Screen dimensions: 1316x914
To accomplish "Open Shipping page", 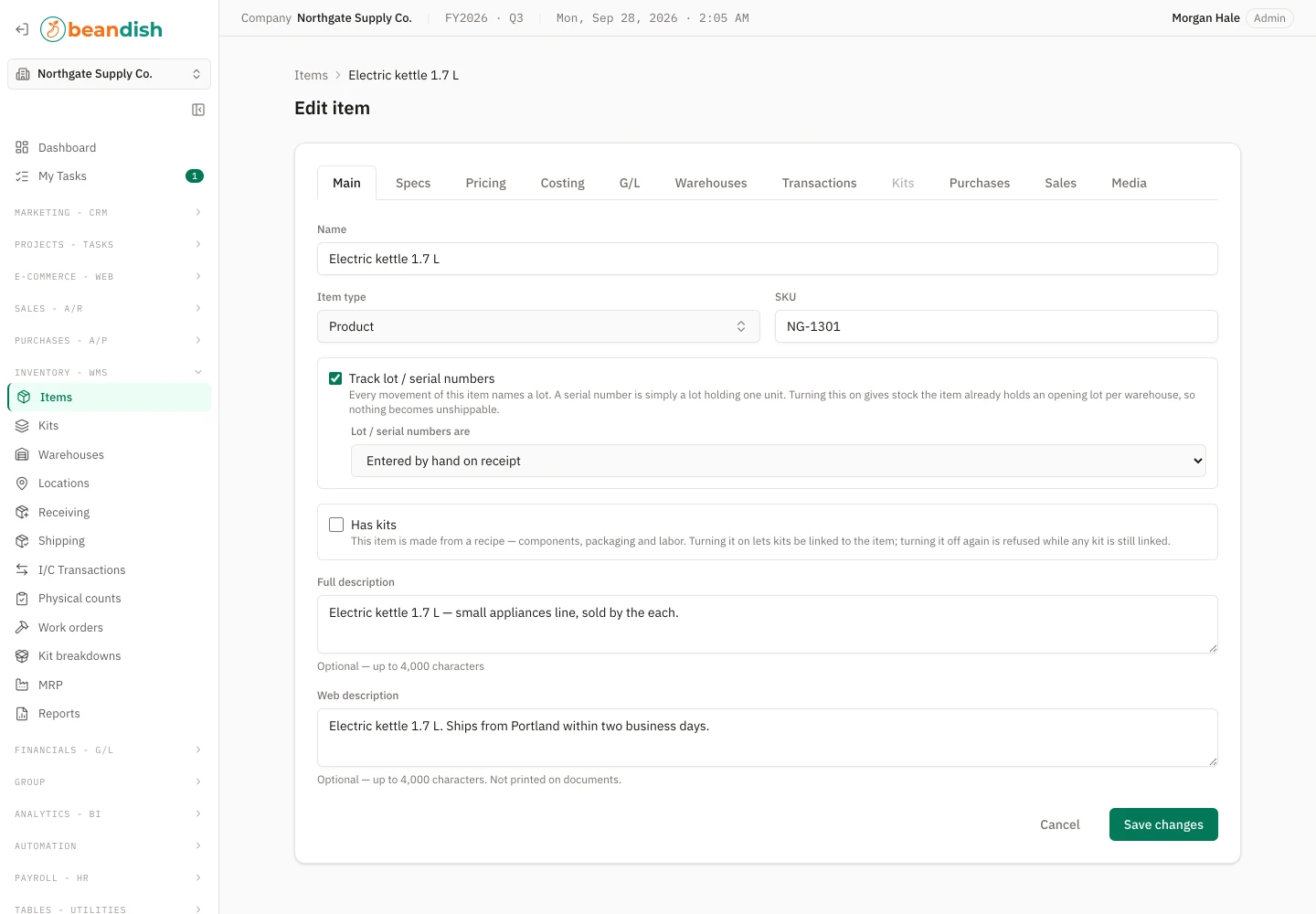I will [109, 540].
